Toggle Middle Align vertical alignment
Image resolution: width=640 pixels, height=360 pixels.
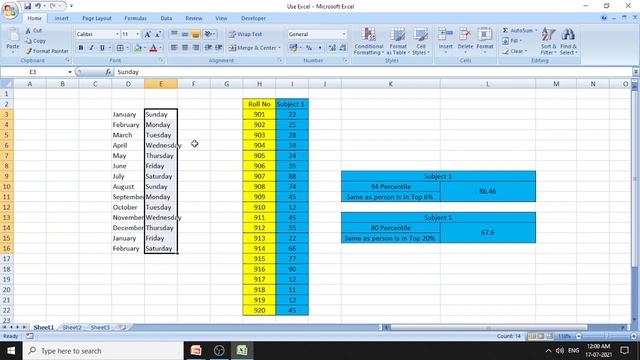pos(185,34)
